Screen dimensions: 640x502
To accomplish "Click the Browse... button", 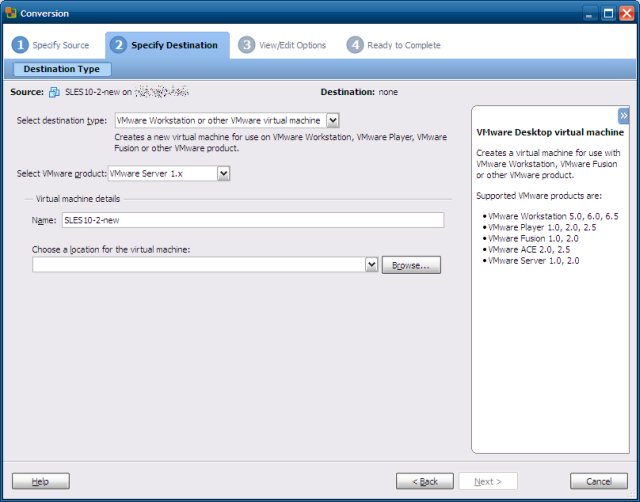I will 411,265.
